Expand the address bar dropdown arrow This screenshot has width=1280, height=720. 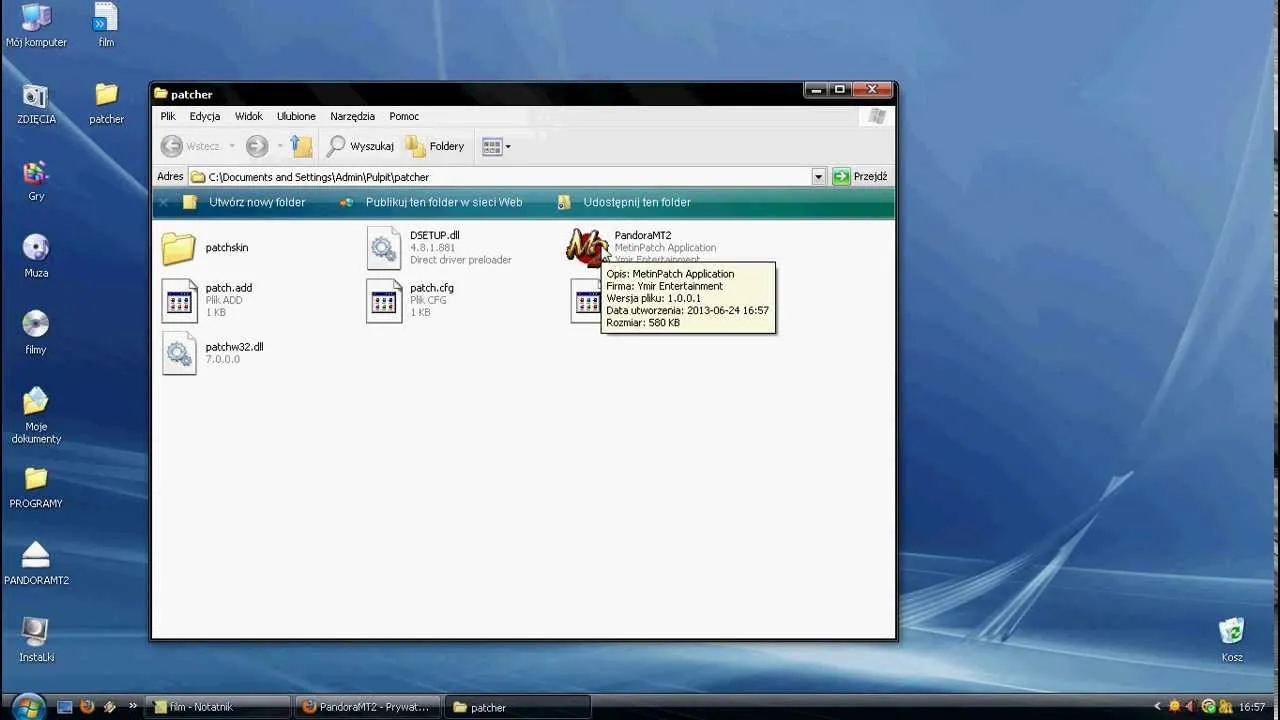point(818,177)
